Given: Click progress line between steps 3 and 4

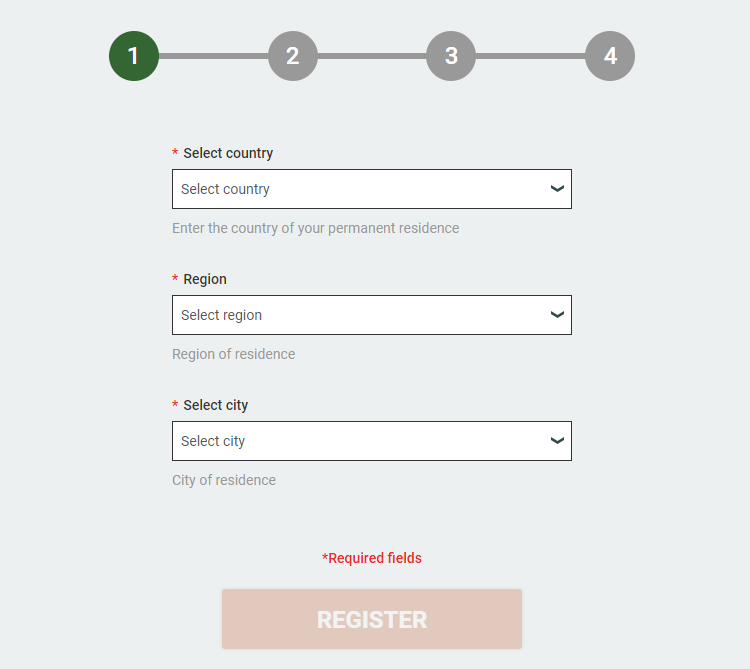Looking at the screenshot, I should point(530,56).
